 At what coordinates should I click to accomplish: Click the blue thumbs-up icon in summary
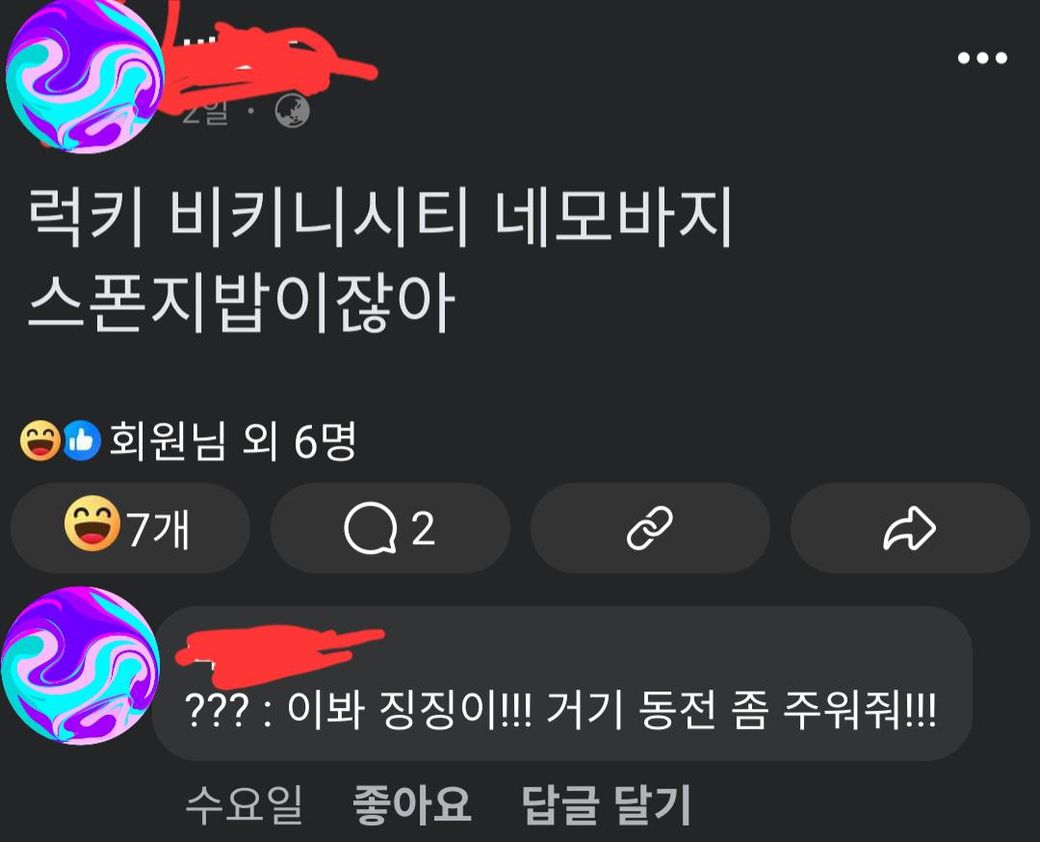pyautogui.click(x=82, y=441)
